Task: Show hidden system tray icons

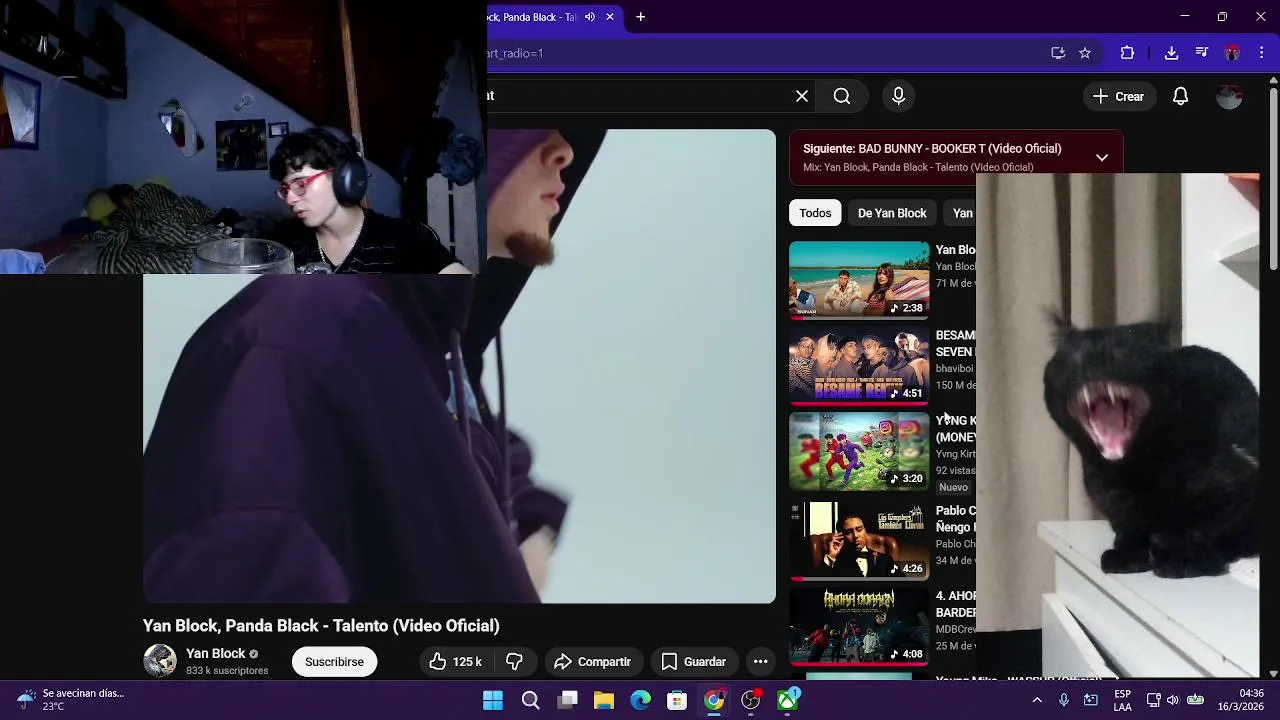Action: pos(1037,700)
